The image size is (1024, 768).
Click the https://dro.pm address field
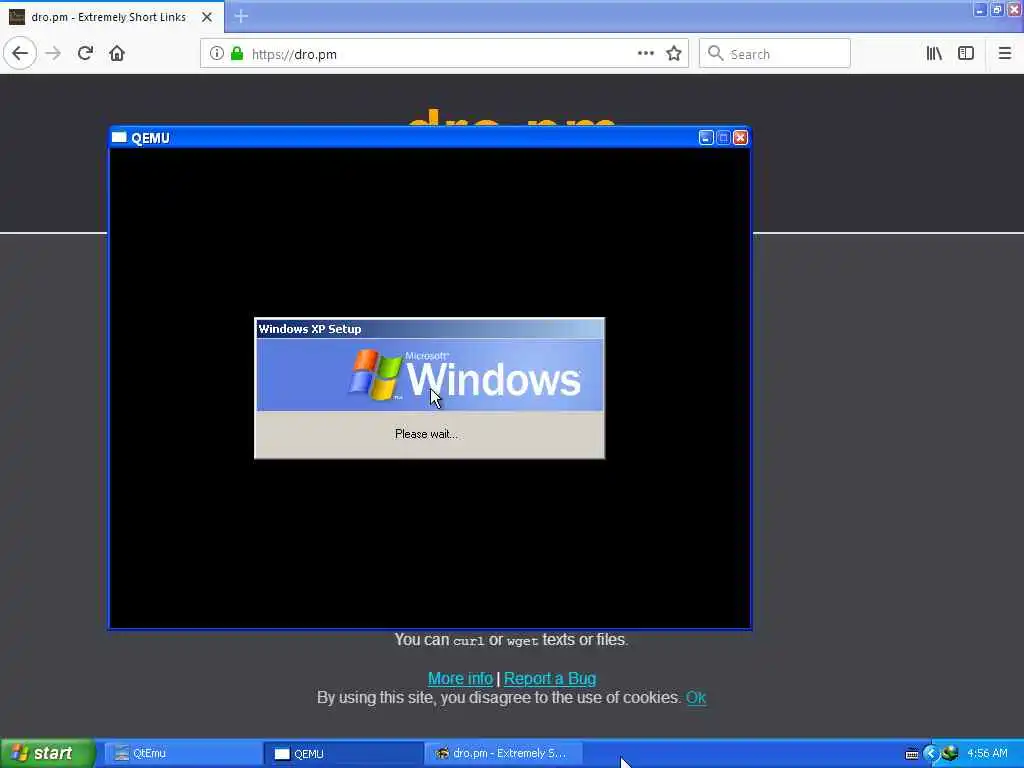[444, 54]
